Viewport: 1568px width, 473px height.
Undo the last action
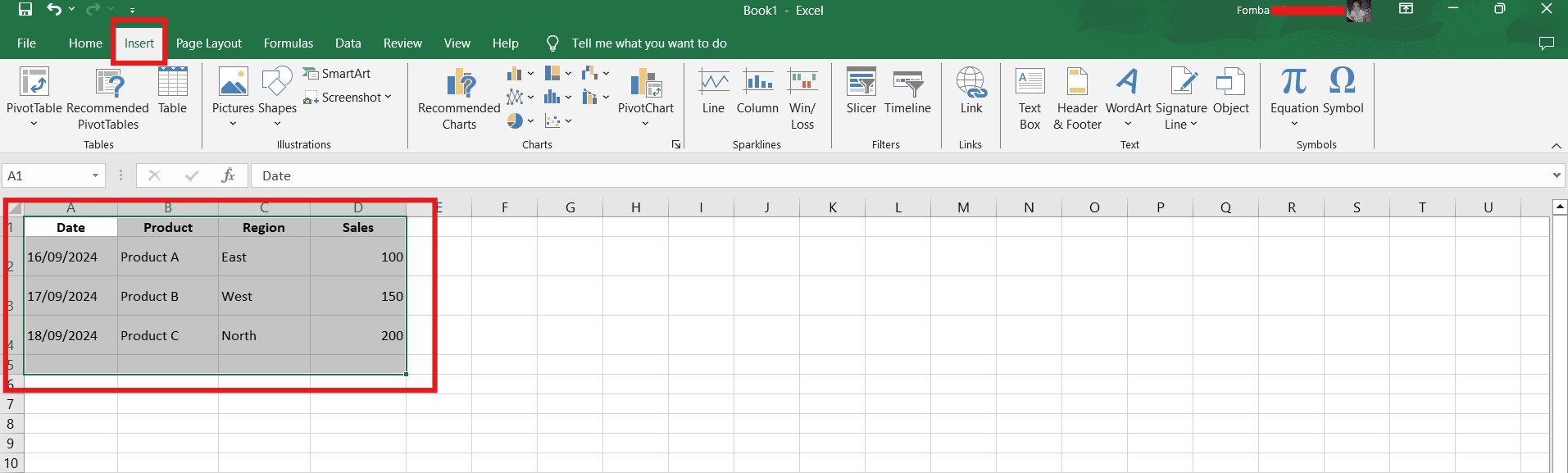point(54,10)
